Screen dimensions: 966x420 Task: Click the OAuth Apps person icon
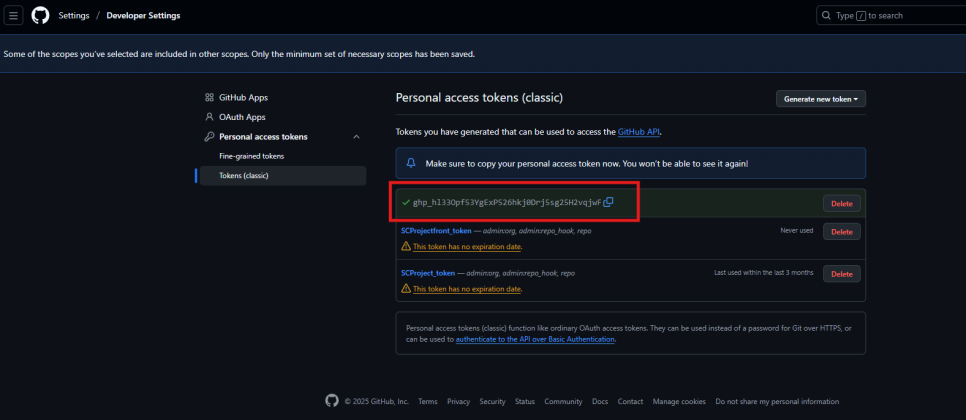[209, 117]
